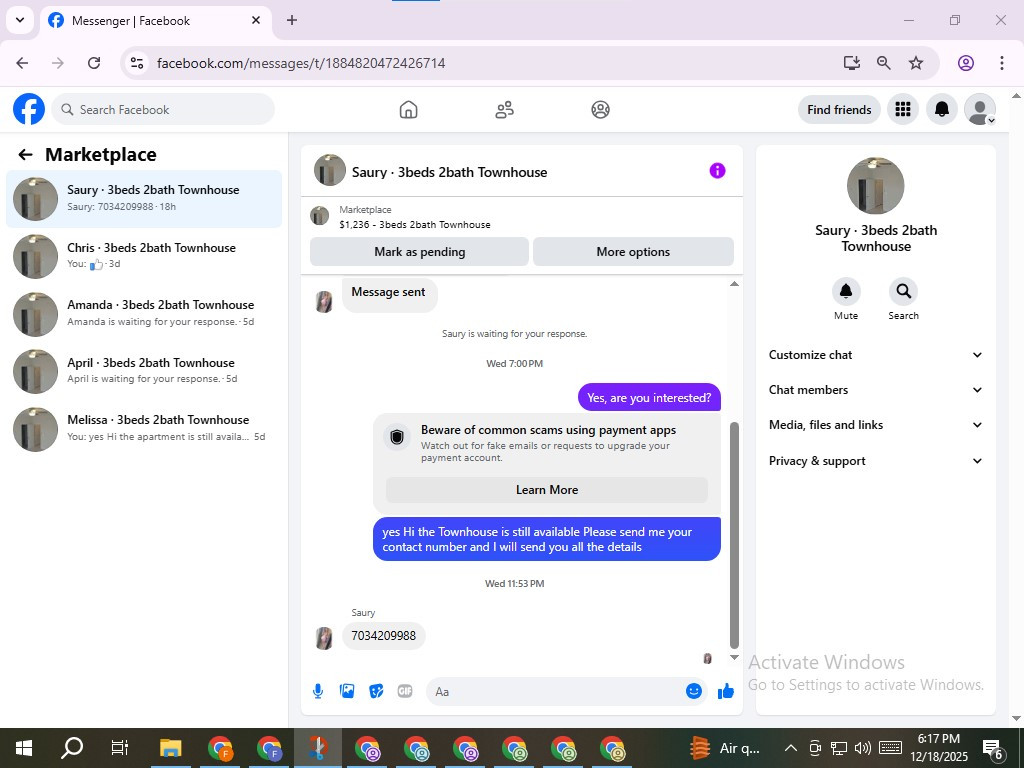Open Windows taskbar search
This screenshot has width=1024, height=768.
[x=72, y=748]
